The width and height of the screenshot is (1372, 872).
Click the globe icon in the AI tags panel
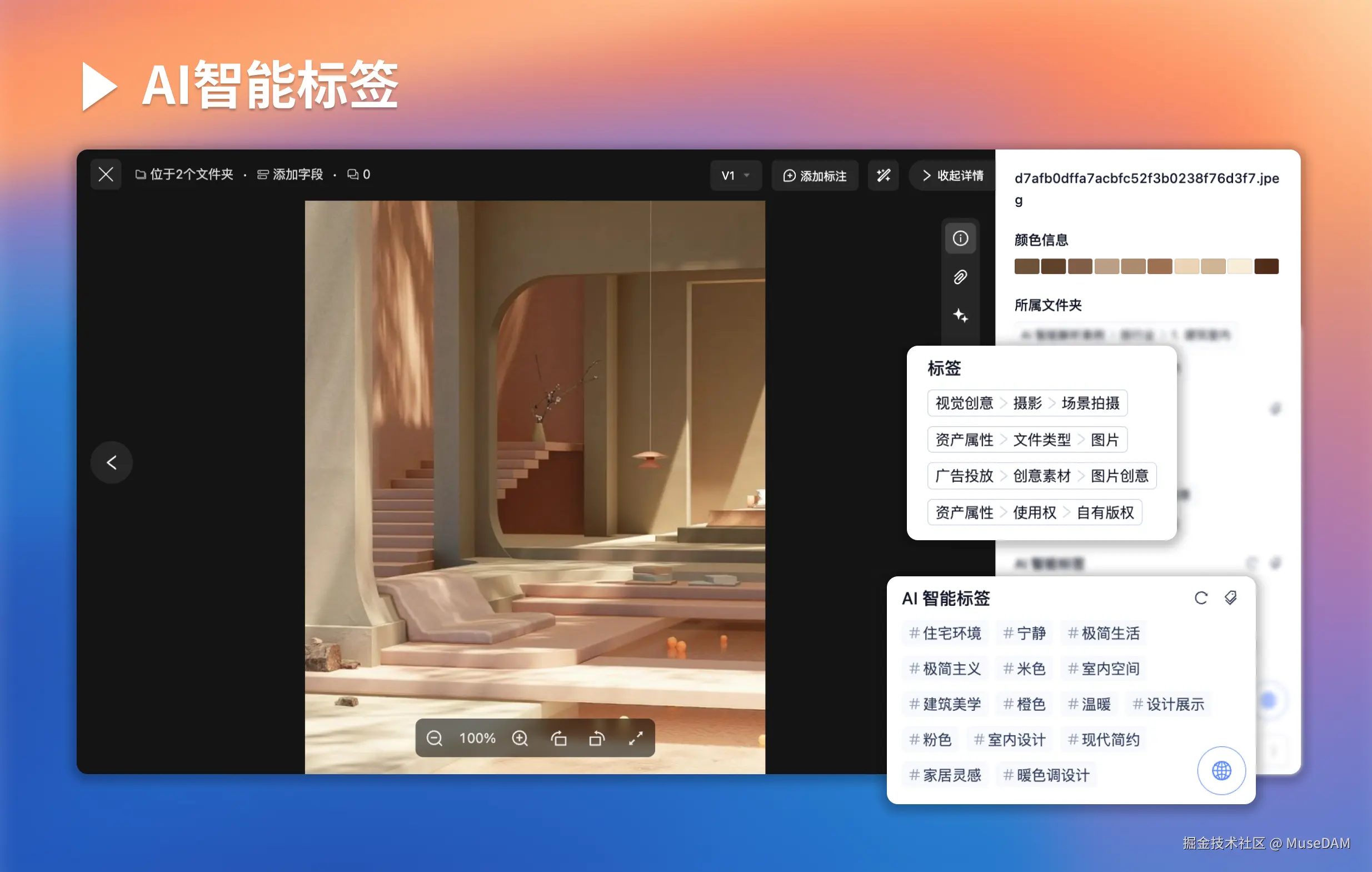point(1221,770)
